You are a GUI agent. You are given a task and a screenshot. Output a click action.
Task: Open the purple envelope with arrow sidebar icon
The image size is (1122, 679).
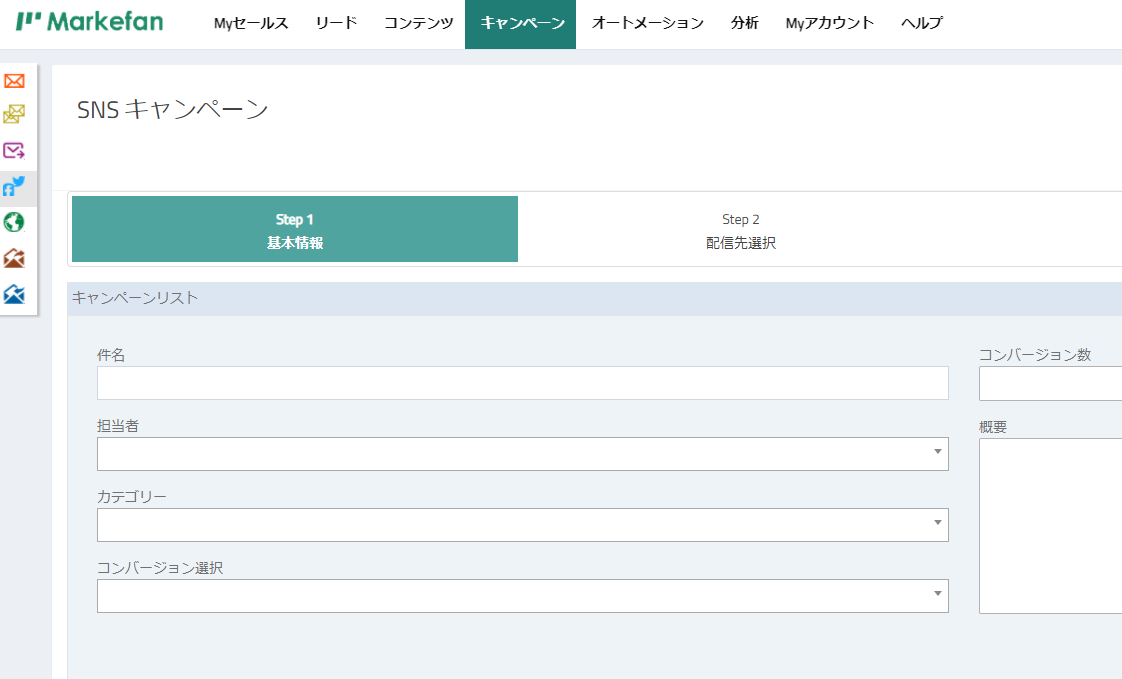(14, 150)
